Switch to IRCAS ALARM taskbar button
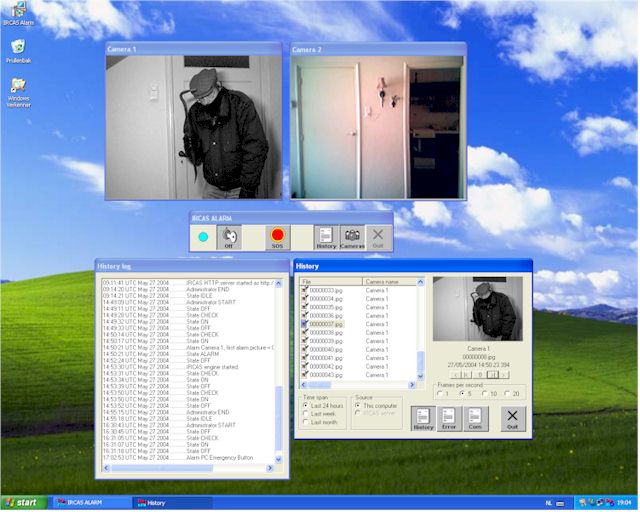Image resolution: width=640 pixels, height=512 pixels. 91,503
